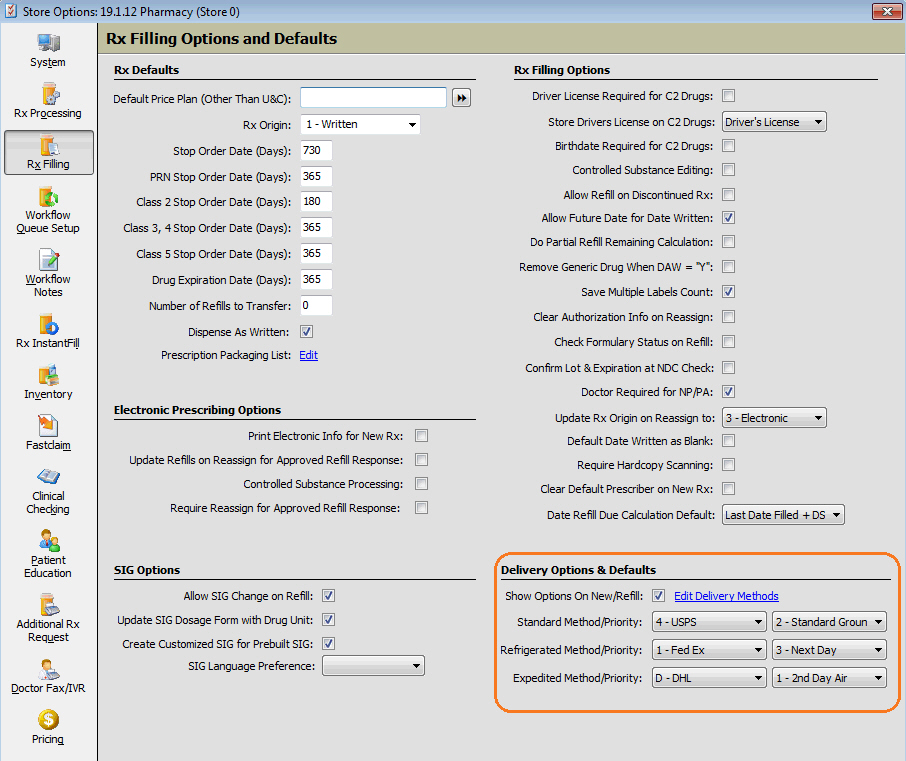906x761 pixels.
Task: Uncheck Dispense As Written checkbox
Action: [308, 332]
